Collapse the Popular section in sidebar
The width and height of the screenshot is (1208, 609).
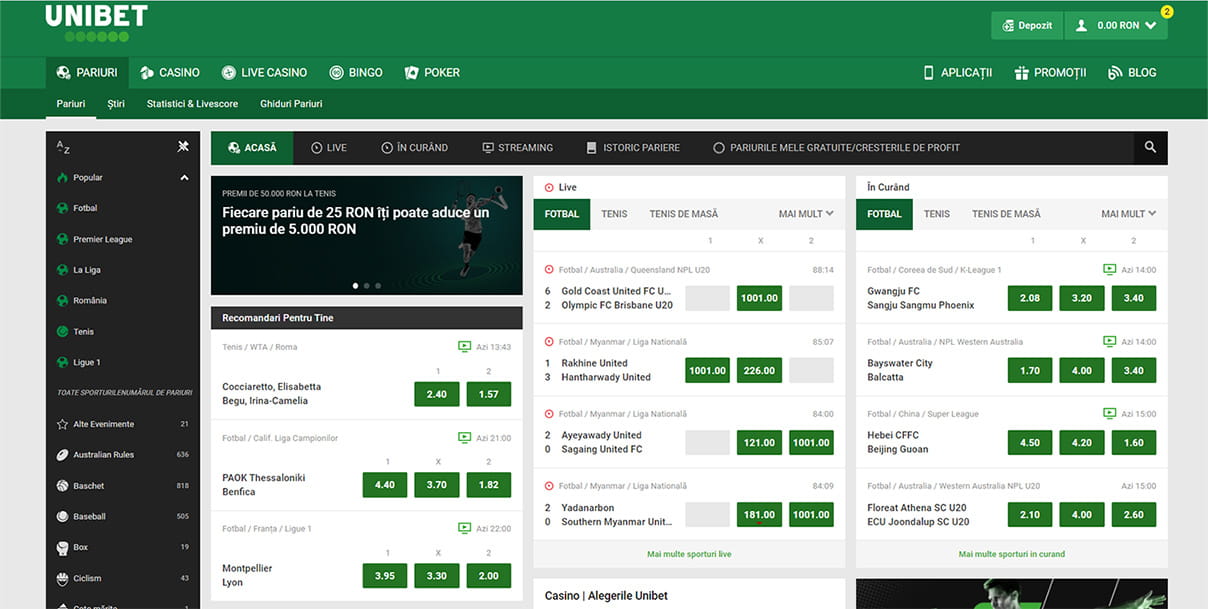tap(184, 178)
